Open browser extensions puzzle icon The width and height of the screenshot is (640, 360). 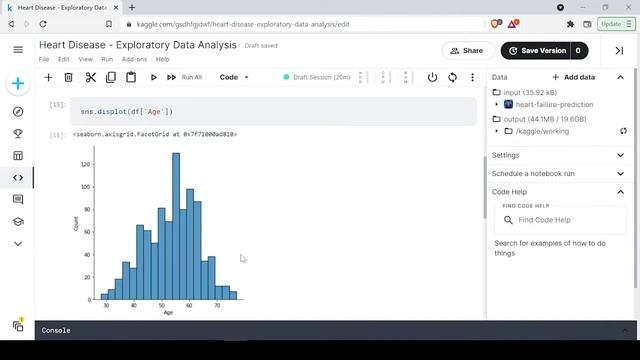pos(571,24)
